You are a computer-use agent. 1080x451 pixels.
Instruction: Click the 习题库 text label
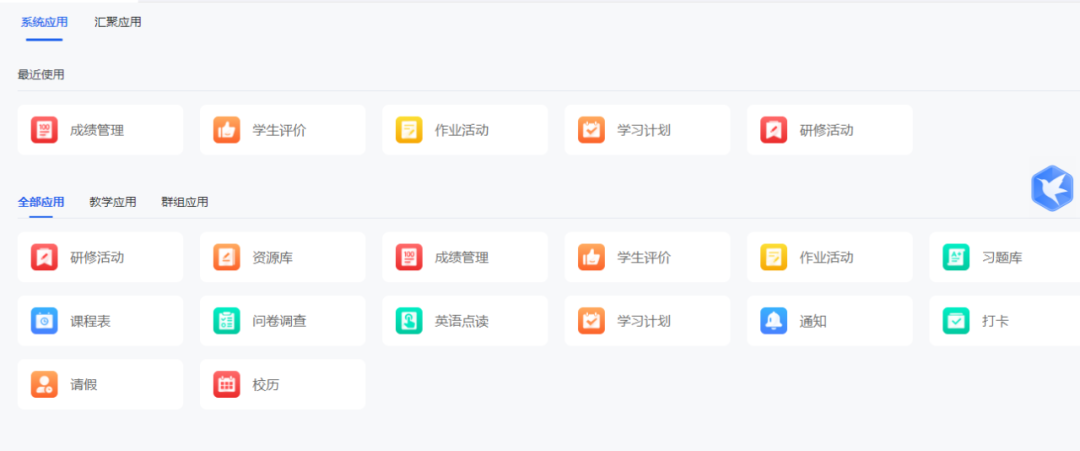point(1002,258)
